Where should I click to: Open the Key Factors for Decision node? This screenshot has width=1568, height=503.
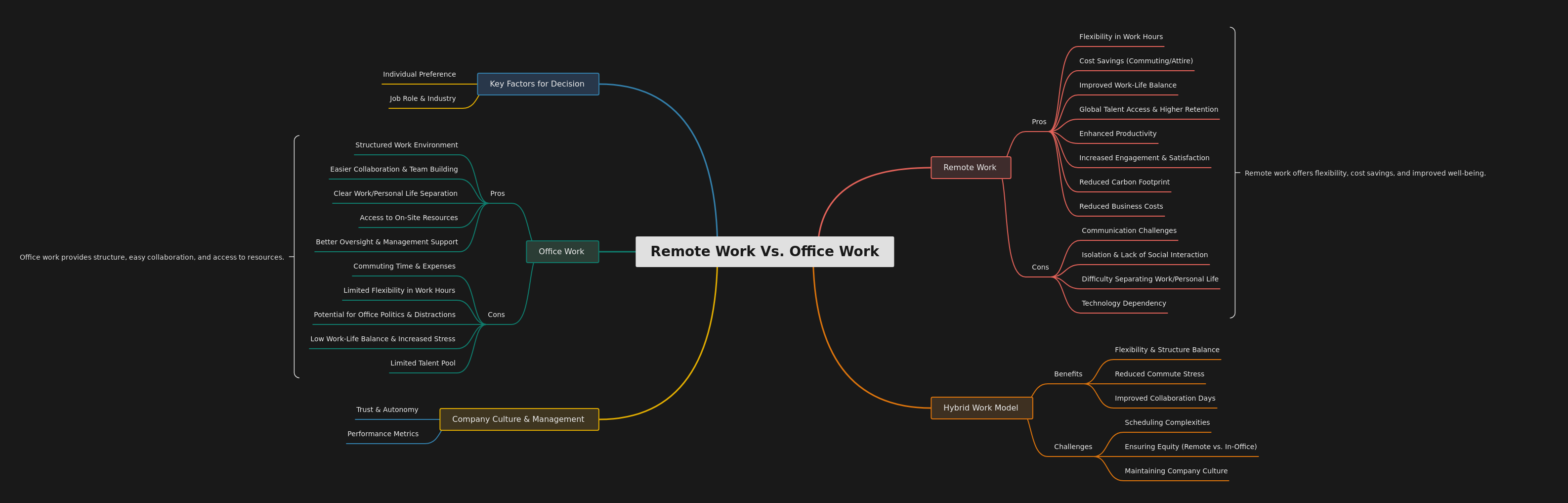pyautogui.click(x=538, y=84)
